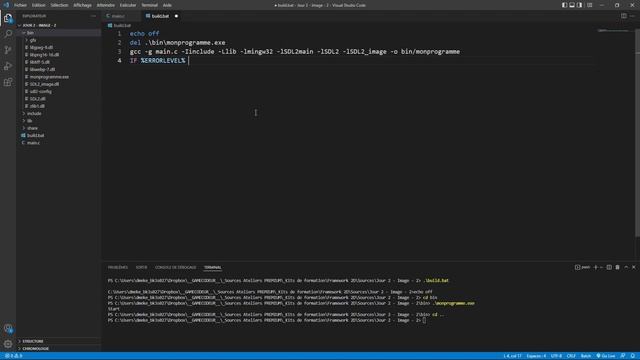
Task: Change the Batch language mode
Action: coord(586,356)
